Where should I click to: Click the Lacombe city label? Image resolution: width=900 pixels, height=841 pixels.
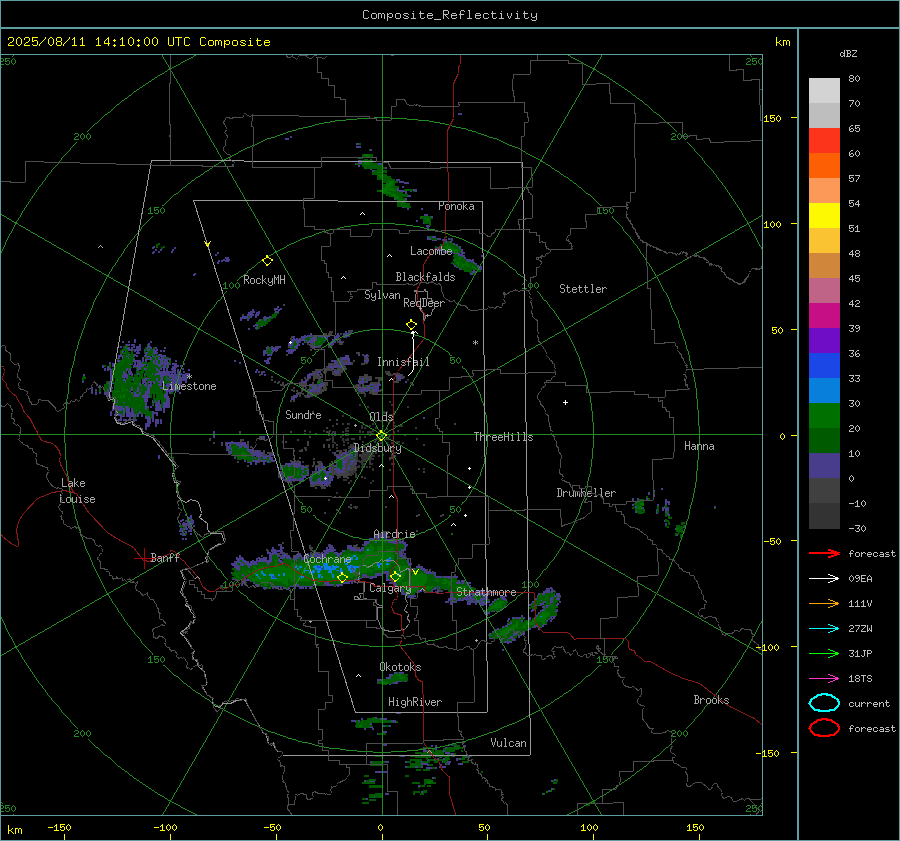(431, 251)
